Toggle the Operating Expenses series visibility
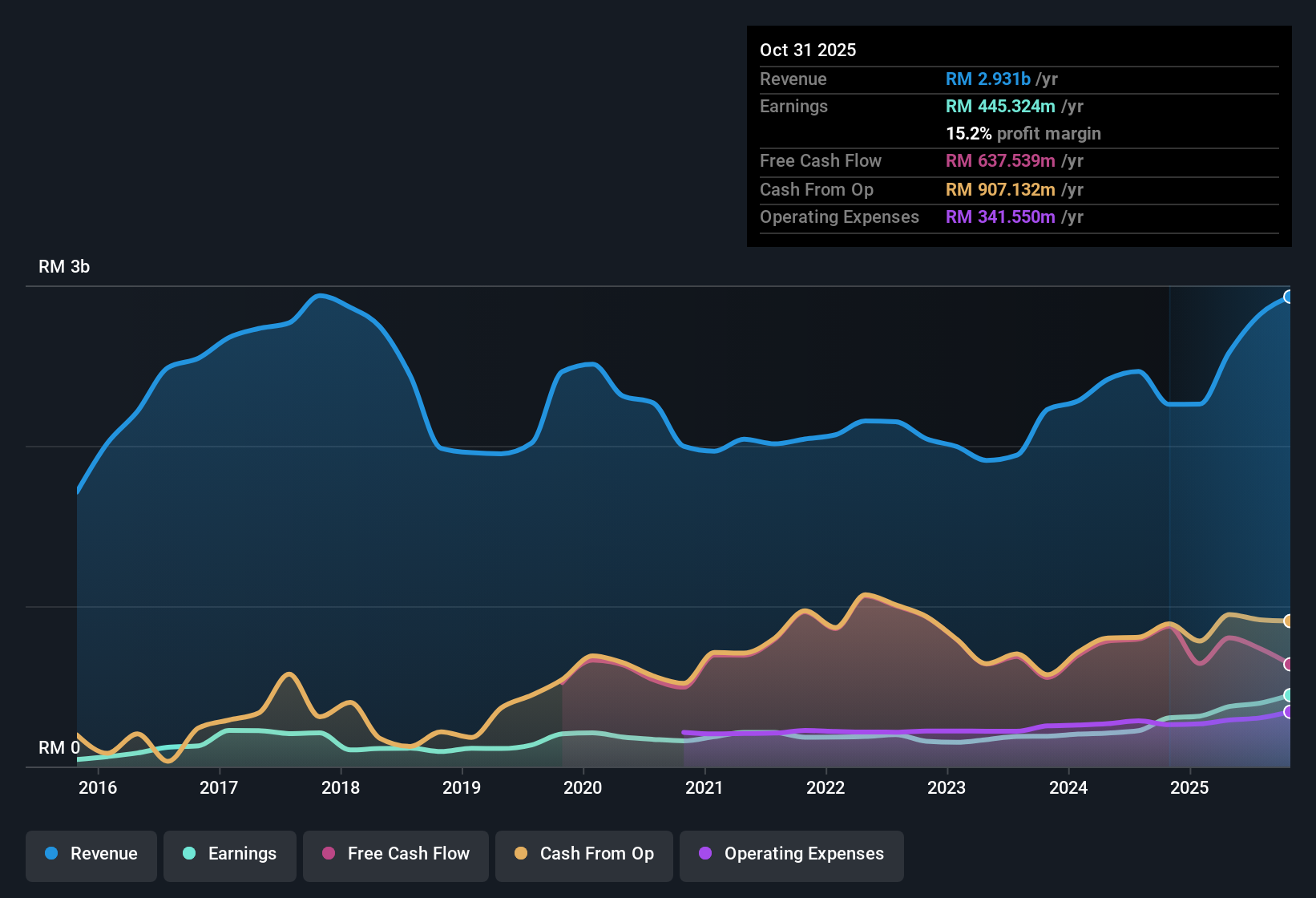Viewport: 1316px width, 898px height. (791, 854)
